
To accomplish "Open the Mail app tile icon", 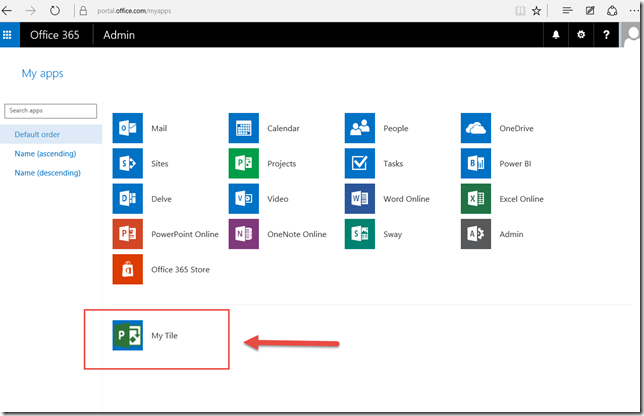I will tap(128, 128).
